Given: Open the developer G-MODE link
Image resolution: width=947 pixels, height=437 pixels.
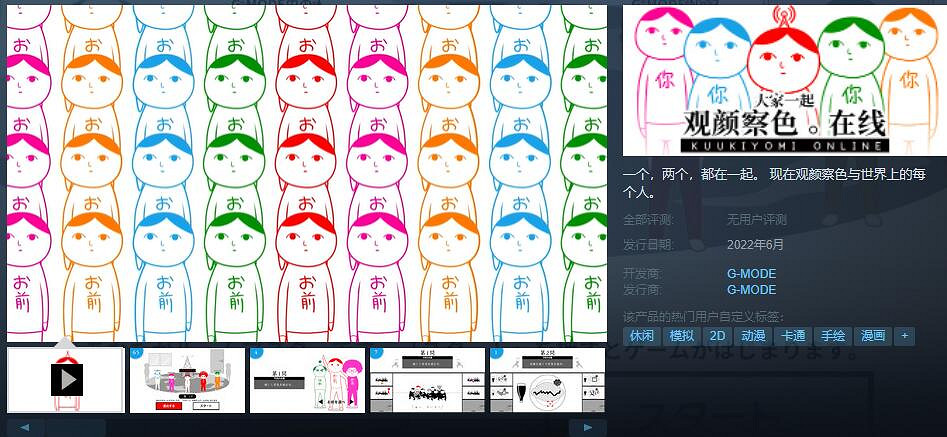Looking at the screenshot, I should 751,273.
